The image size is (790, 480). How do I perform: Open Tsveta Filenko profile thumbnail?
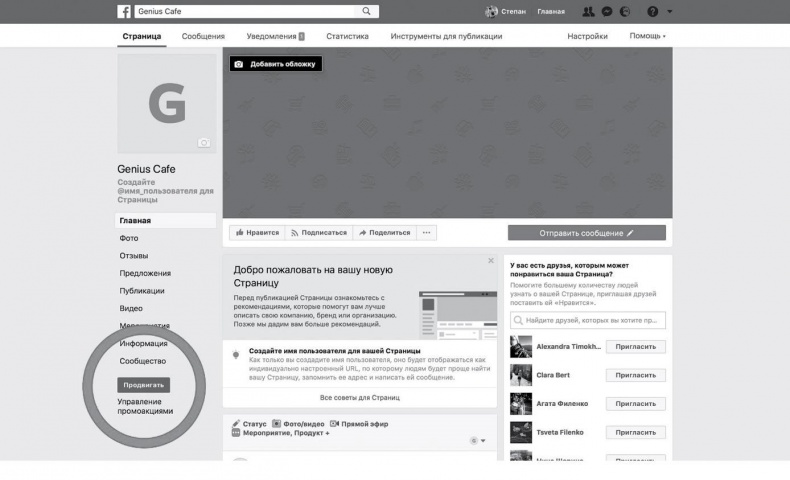[521, 432]
